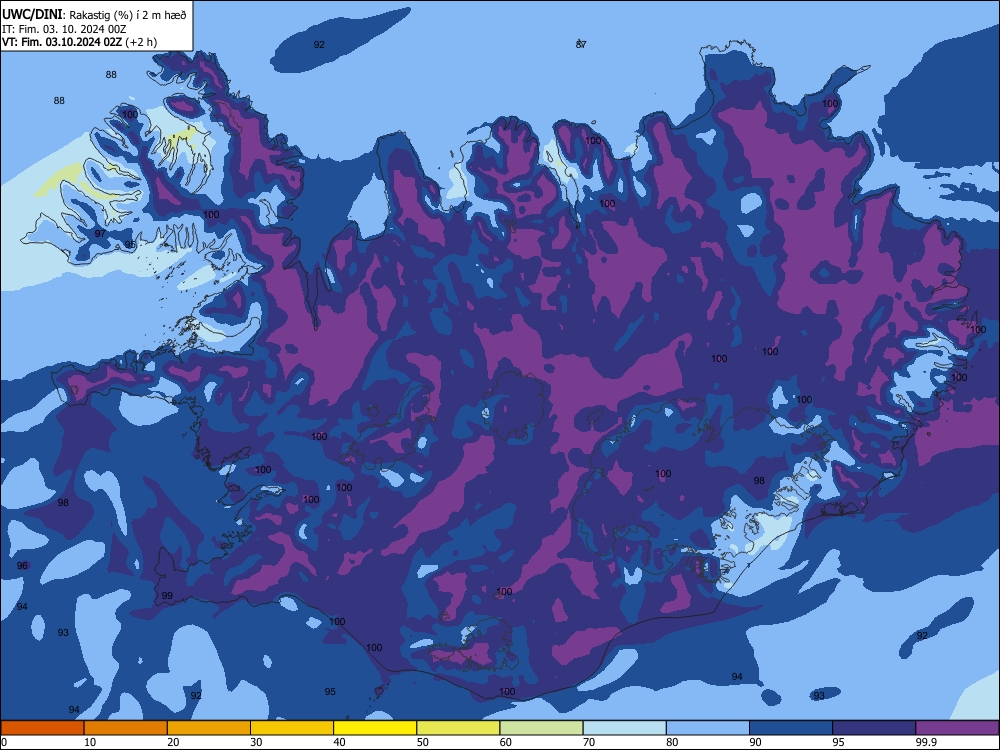This screenshot has height=750, width=1000.
Task: Click the '99' value on the southwest peninsula
Action: tap(167, 596)
